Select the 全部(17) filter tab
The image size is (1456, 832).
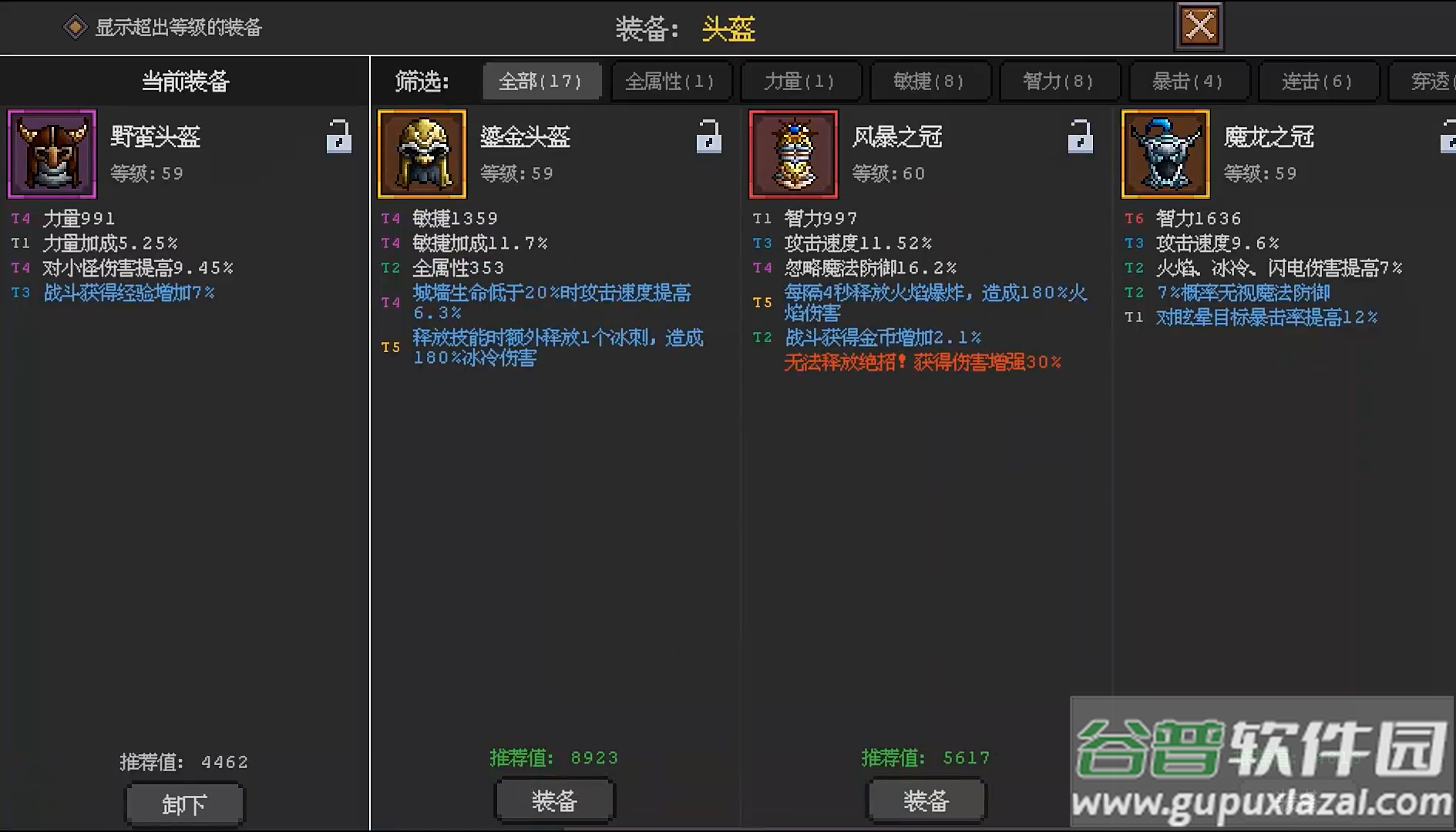coord(541,82)
